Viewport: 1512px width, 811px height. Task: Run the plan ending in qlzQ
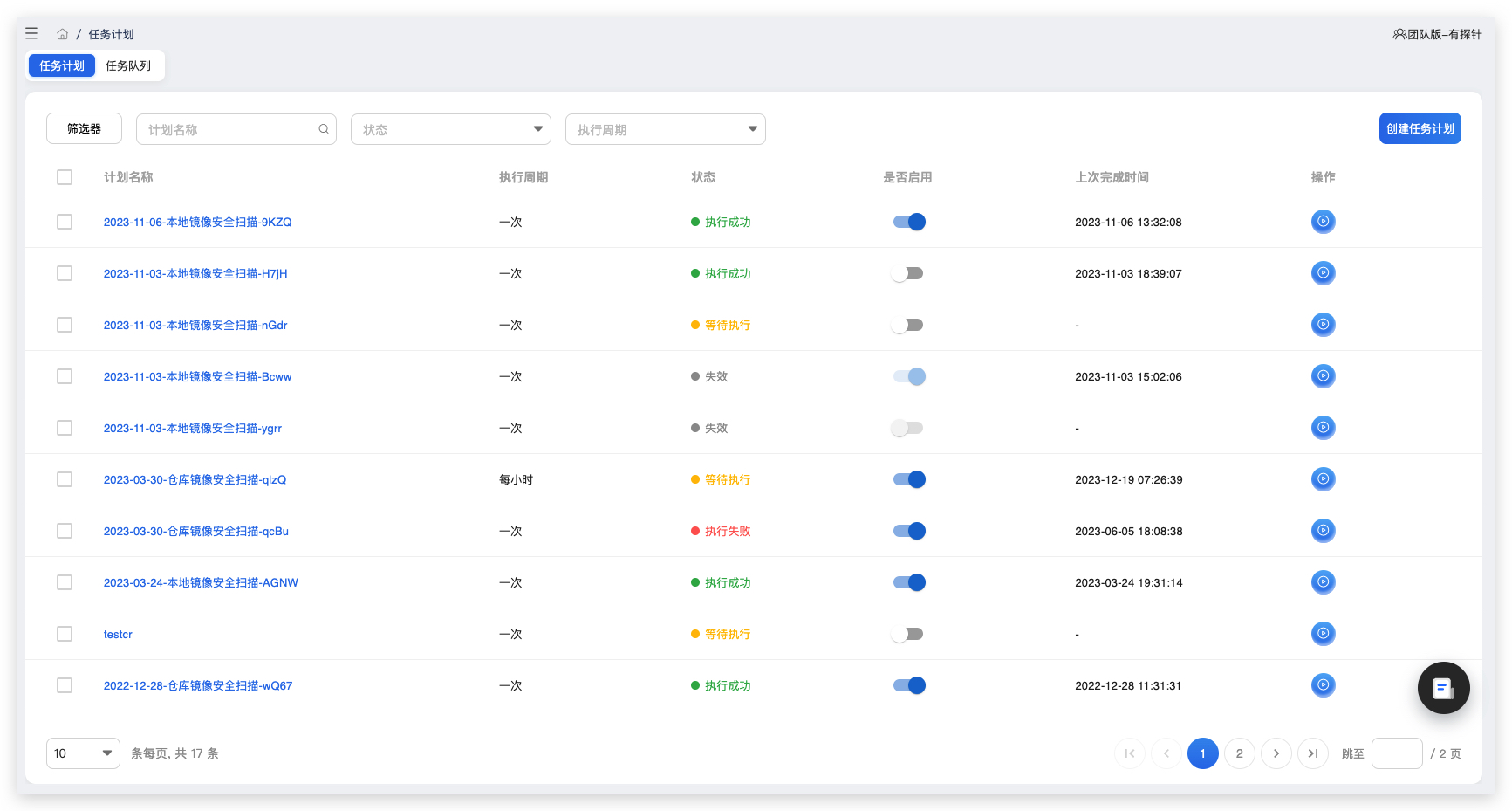(1323, 479)
